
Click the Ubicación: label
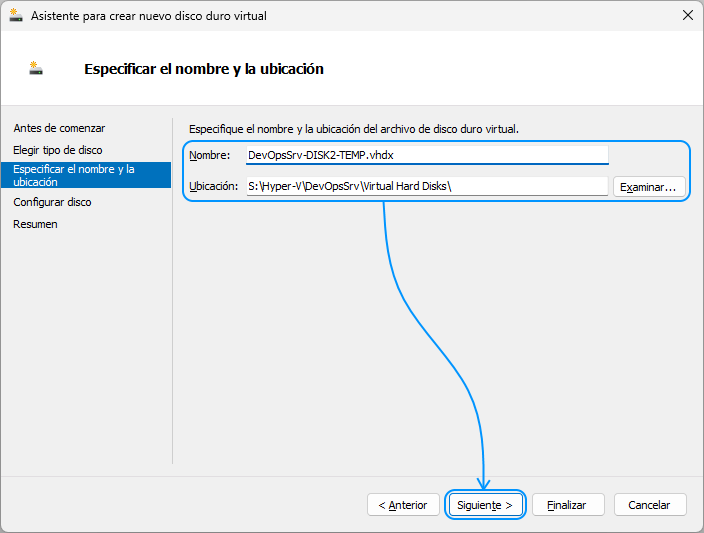coord(213,186)
